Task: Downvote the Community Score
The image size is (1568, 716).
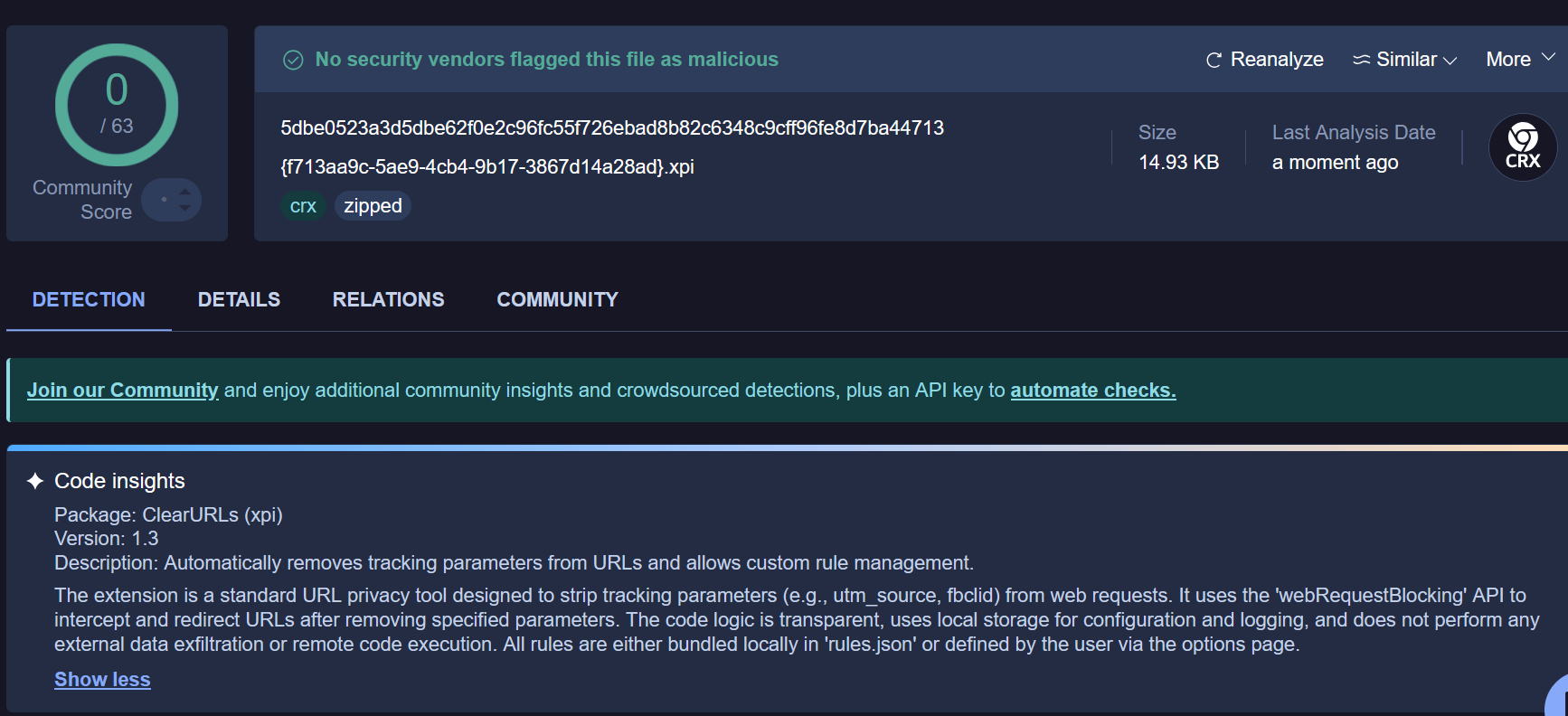Action: click(185, 208)
